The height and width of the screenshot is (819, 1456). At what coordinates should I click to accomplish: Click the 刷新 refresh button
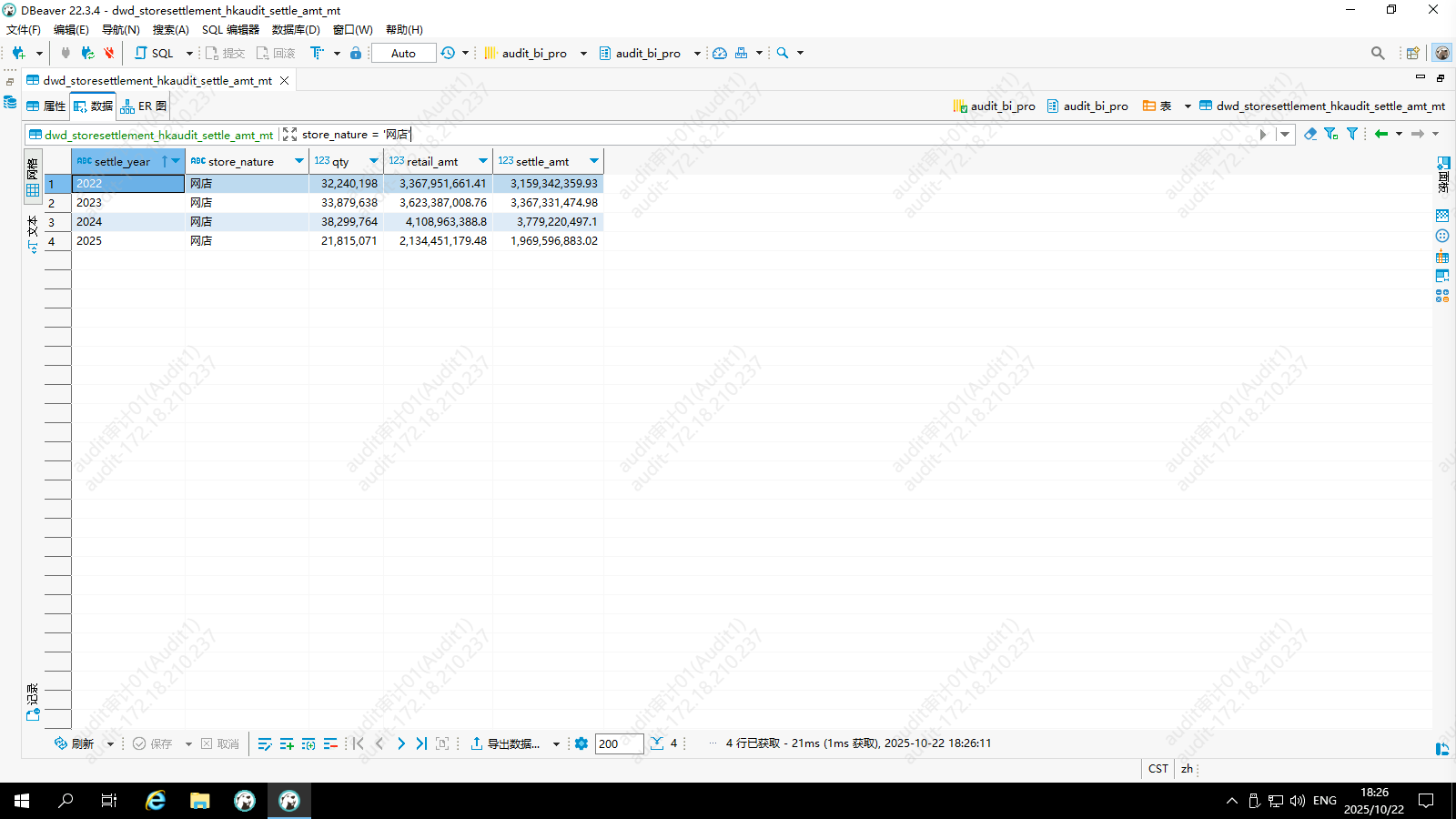74,743
